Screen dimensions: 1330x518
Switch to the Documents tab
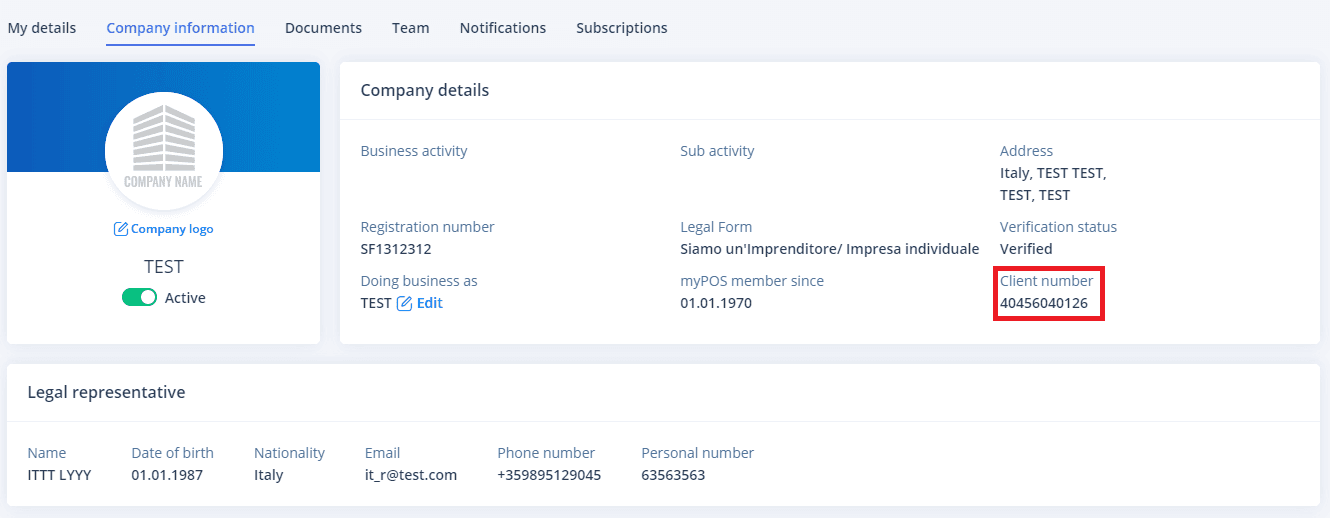(x=323, y=28)
